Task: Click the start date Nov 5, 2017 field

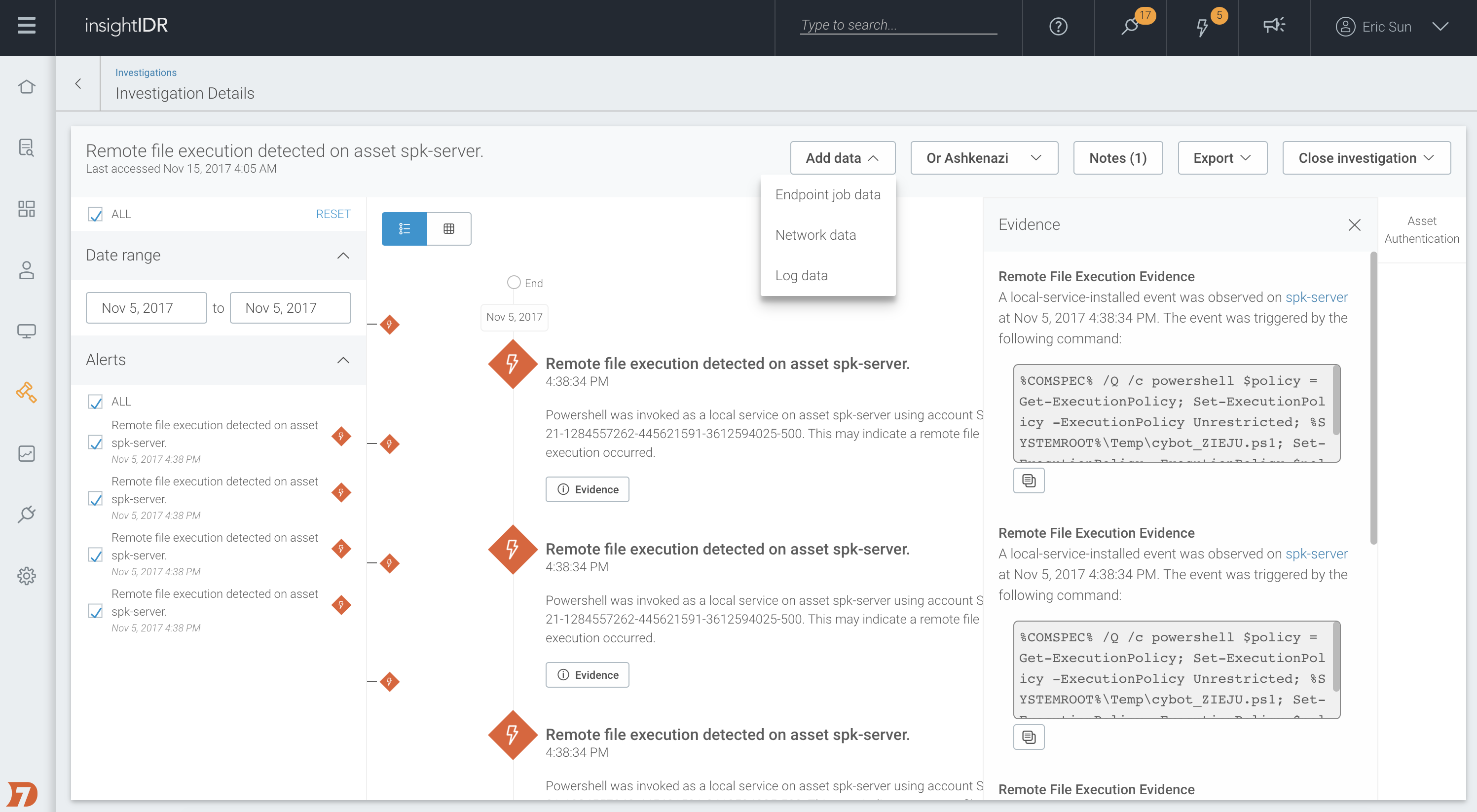Action: (146, 308)
